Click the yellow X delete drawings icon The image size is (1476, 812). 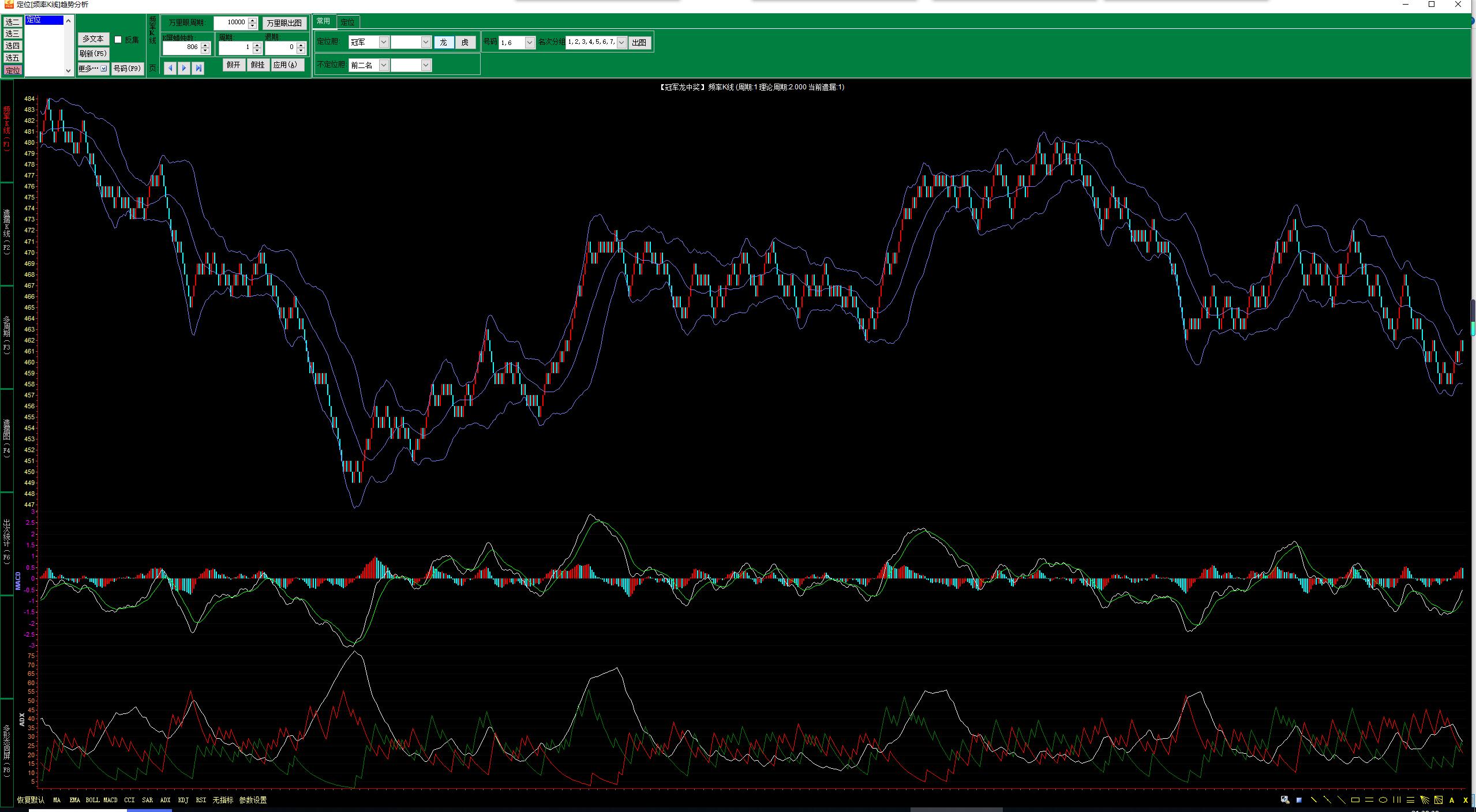click(x=1466, y=800)
